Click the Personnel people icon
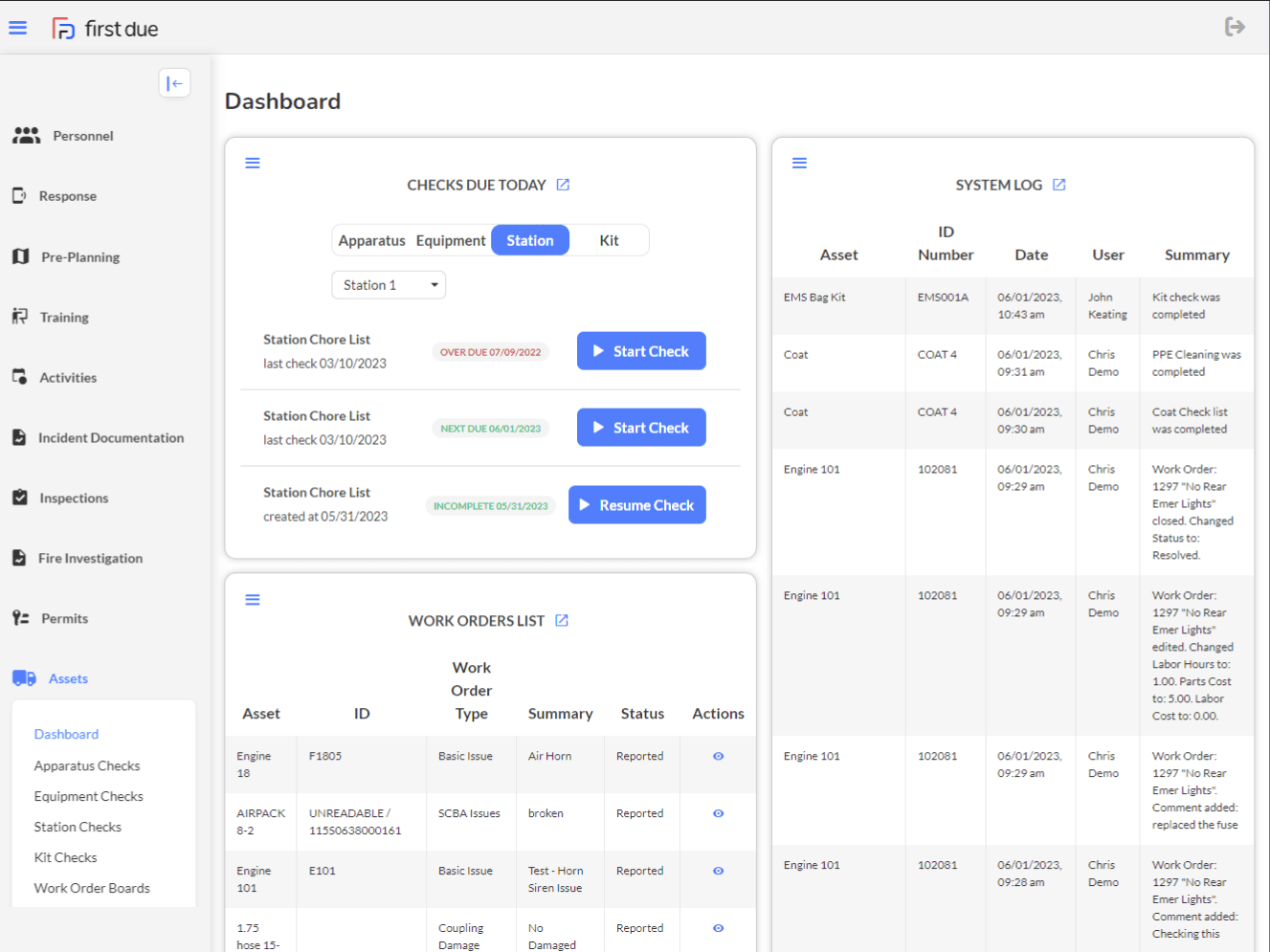 [27, 136]
